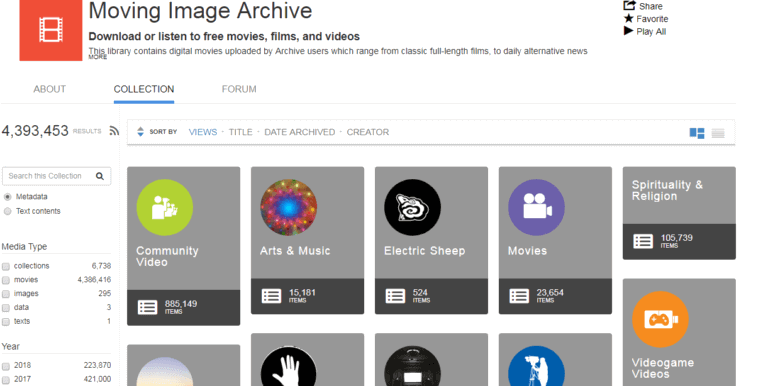This screenshot has width=768, height=386.
Task: Click the Favorite text link
Action: 652,19
